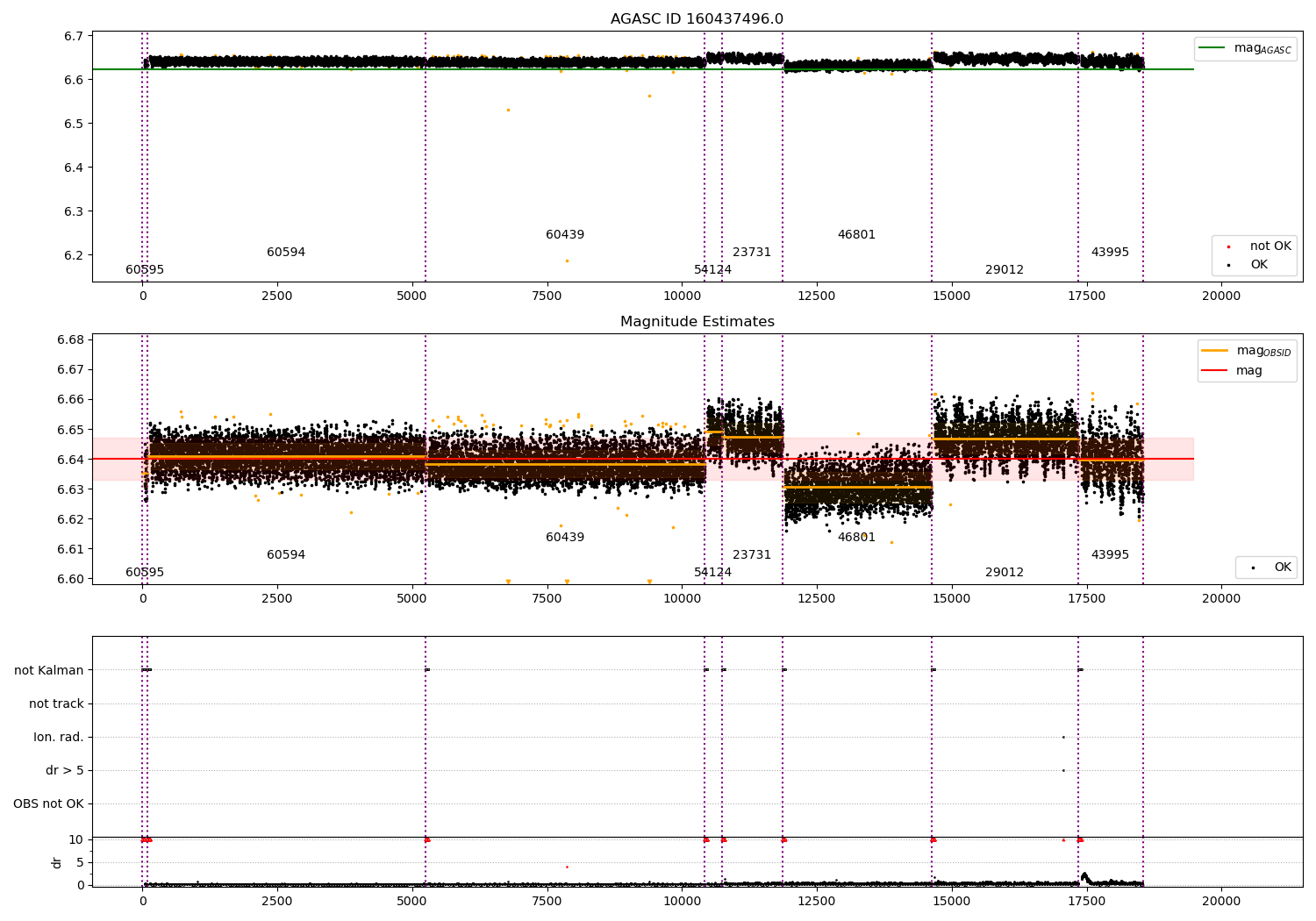Click the green mag AGASC legend line
The width and height of the screenshot is (1316, 921).
(1213, 48)
